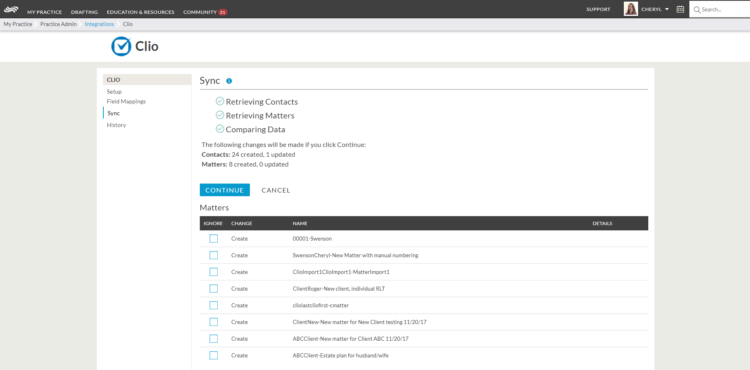Viewport: 750px width, 370px height.
Task: Click ClioImport1ClioImport1-MatterImport1 text
Action: pos(341,272)
